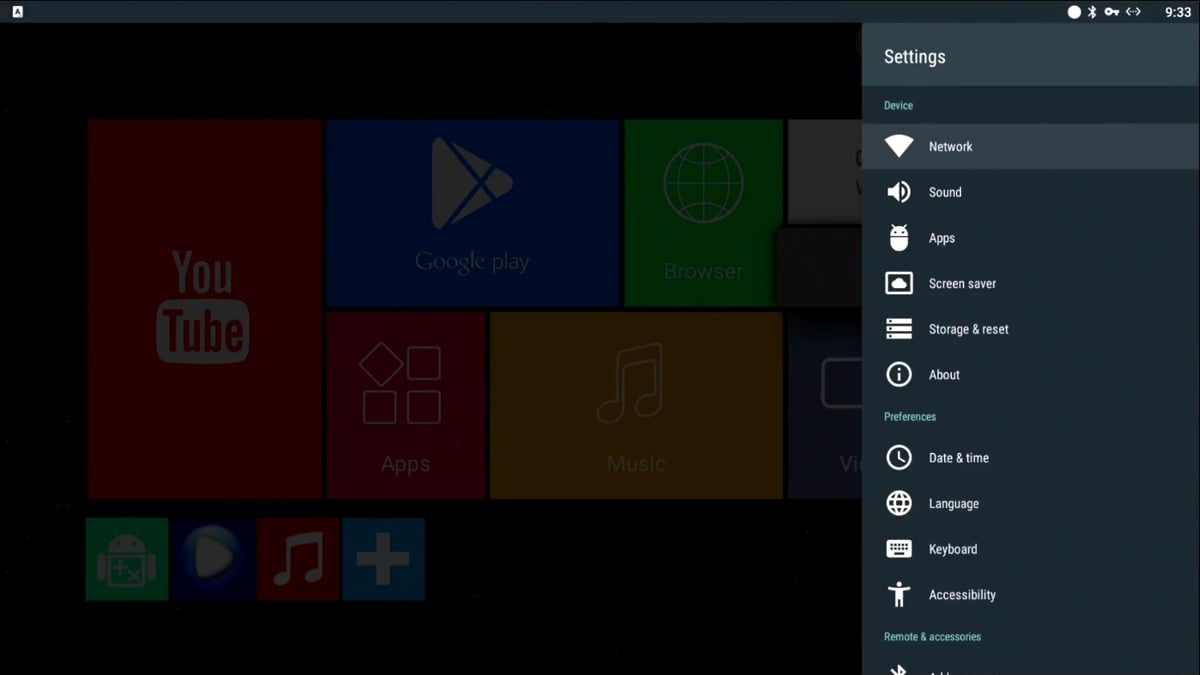Click the Screen saver cloud icon
This screenshot has height=675, width=1200.
(899, 284)
